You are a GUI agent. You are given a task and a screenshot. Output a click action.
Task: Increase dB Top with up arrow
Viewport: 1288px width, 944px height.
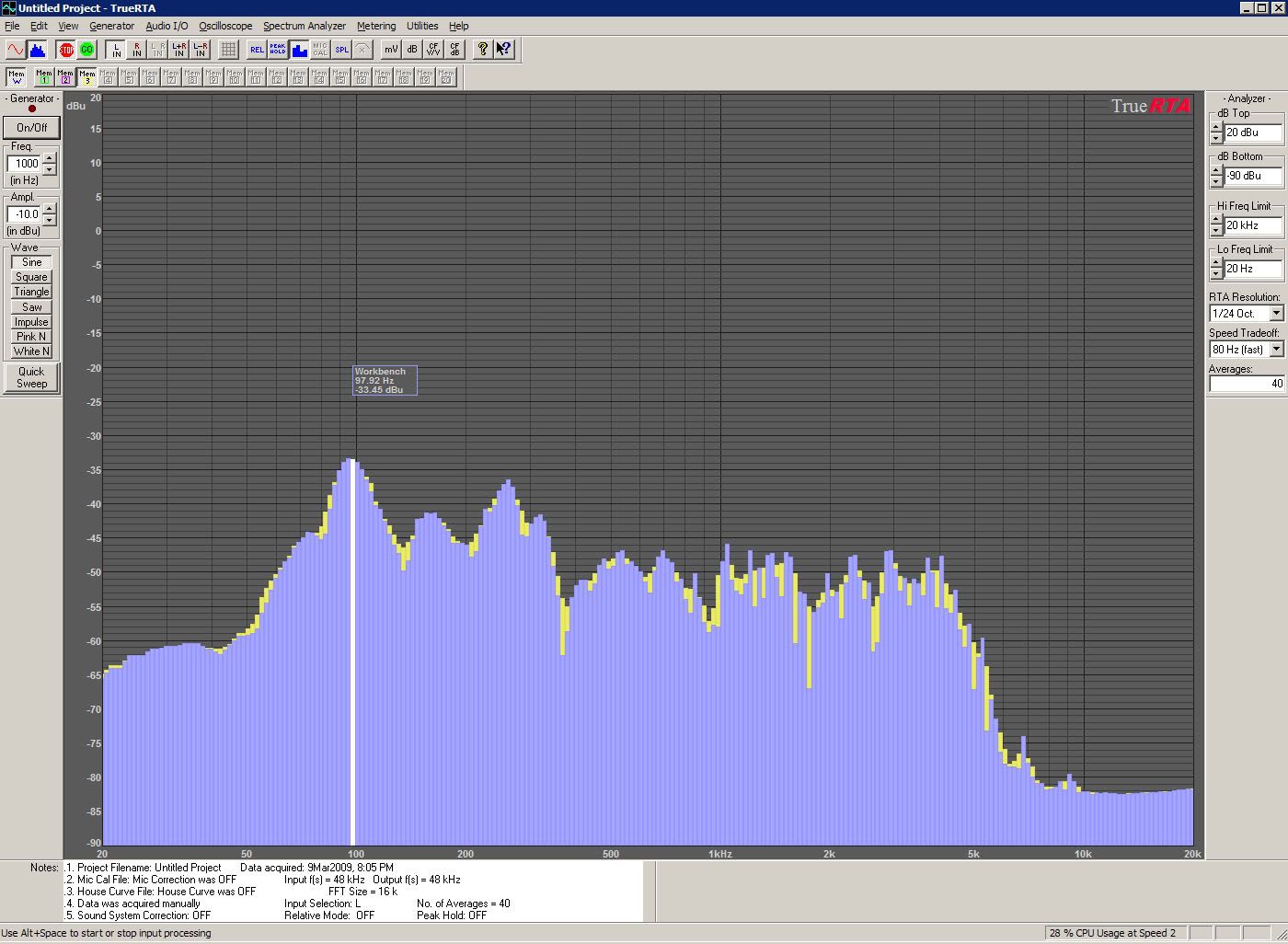[x=1216, y=128]
